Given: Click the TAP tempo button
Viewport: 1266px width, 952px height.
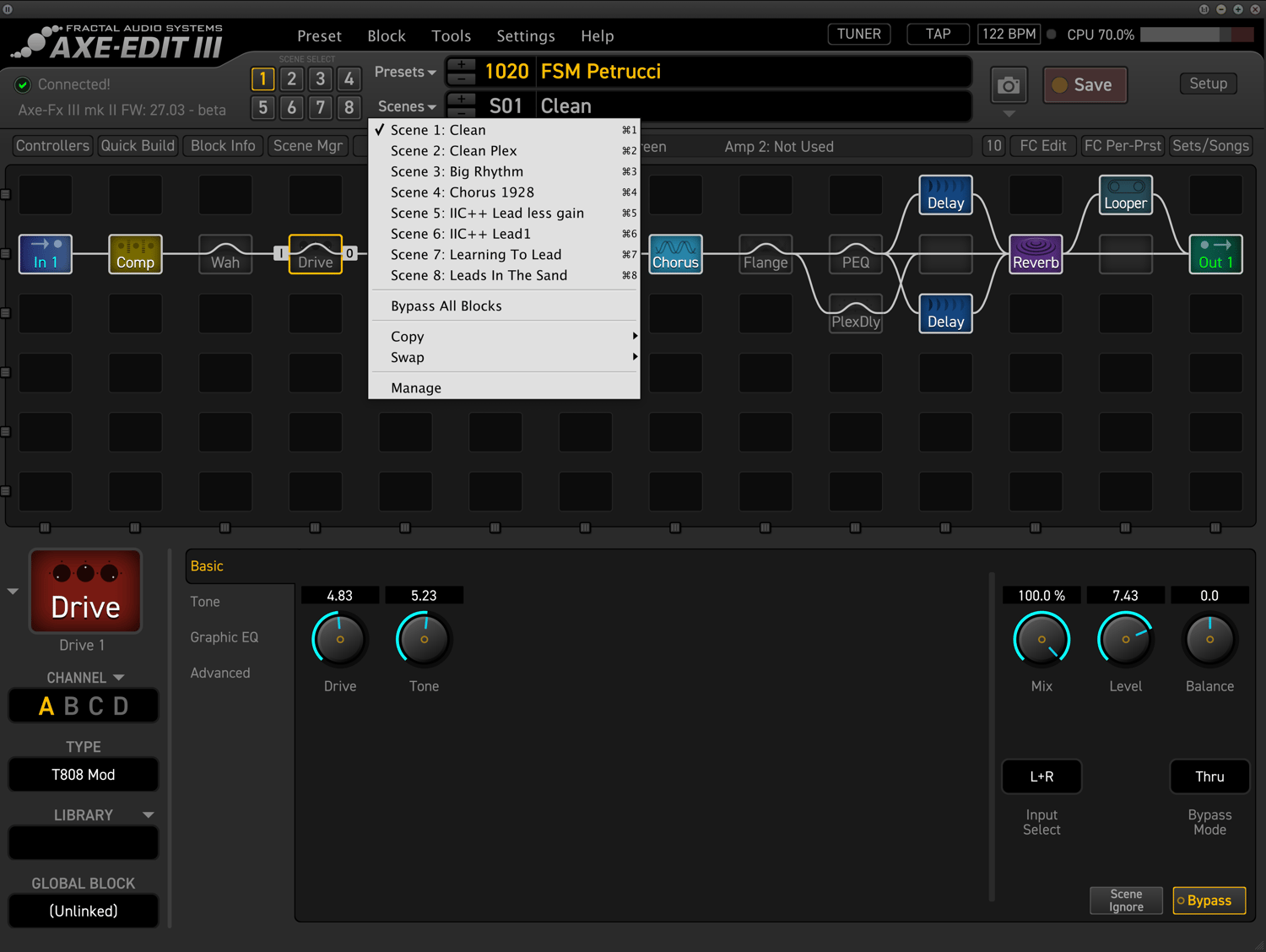Looking at the screenshot, I should 938,35.
